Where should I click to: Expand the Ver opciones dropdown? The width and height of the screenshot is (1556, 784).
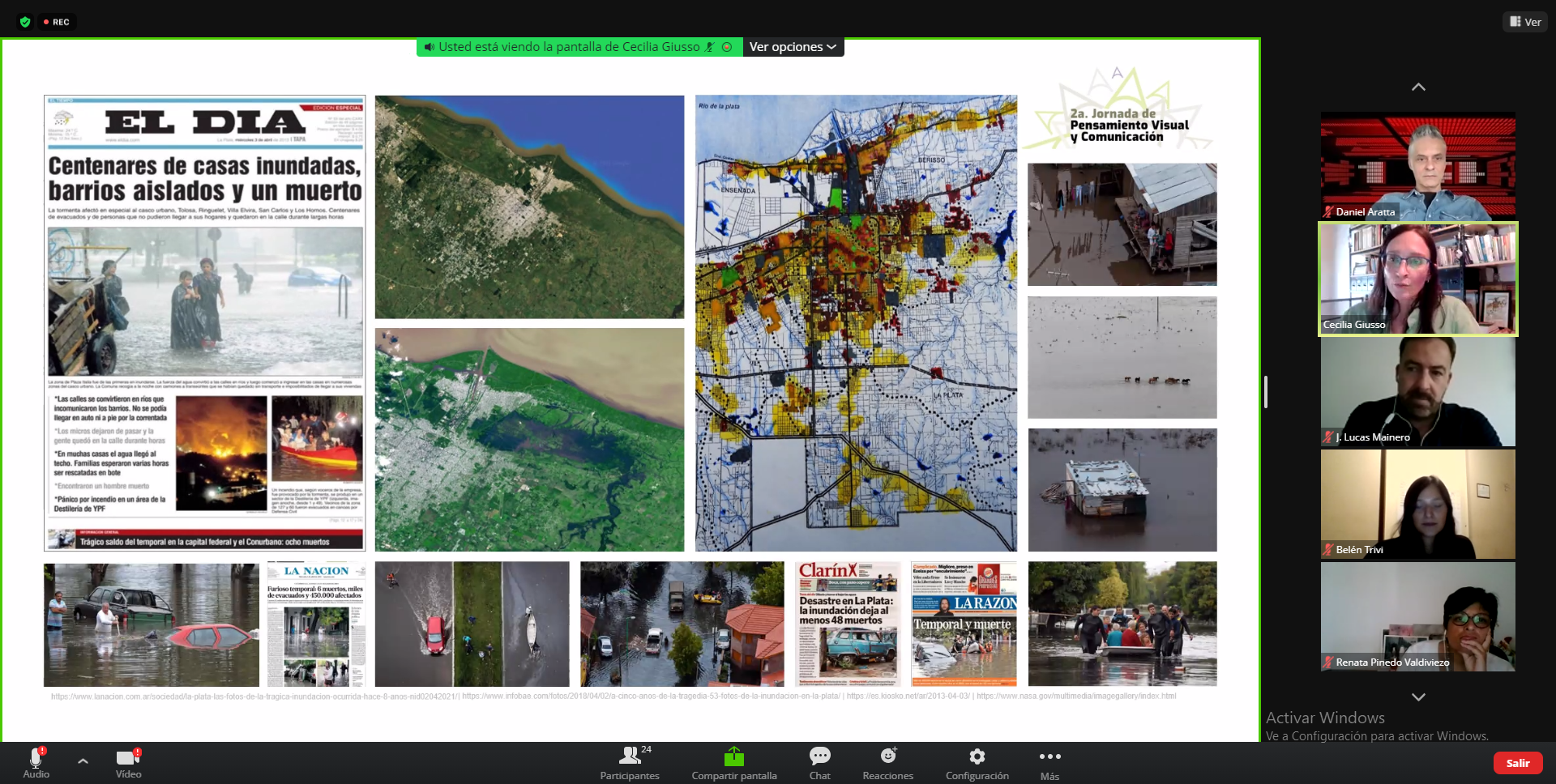coord(793,47)
